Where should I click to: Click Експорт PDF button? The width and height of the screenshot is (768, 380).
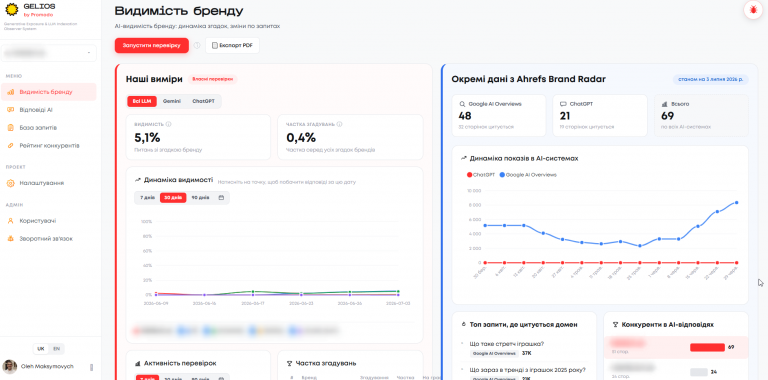point(232,46)
